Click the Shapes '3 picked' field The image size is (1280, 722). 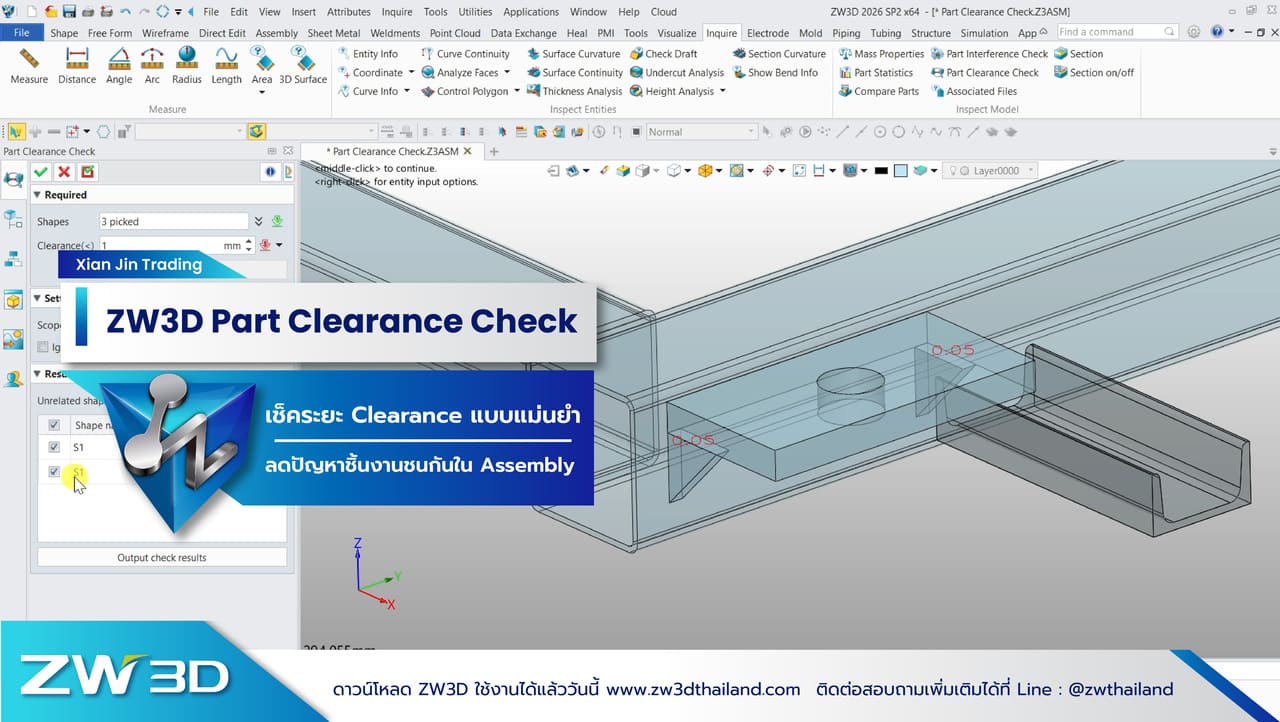click(x=173, y=221)
